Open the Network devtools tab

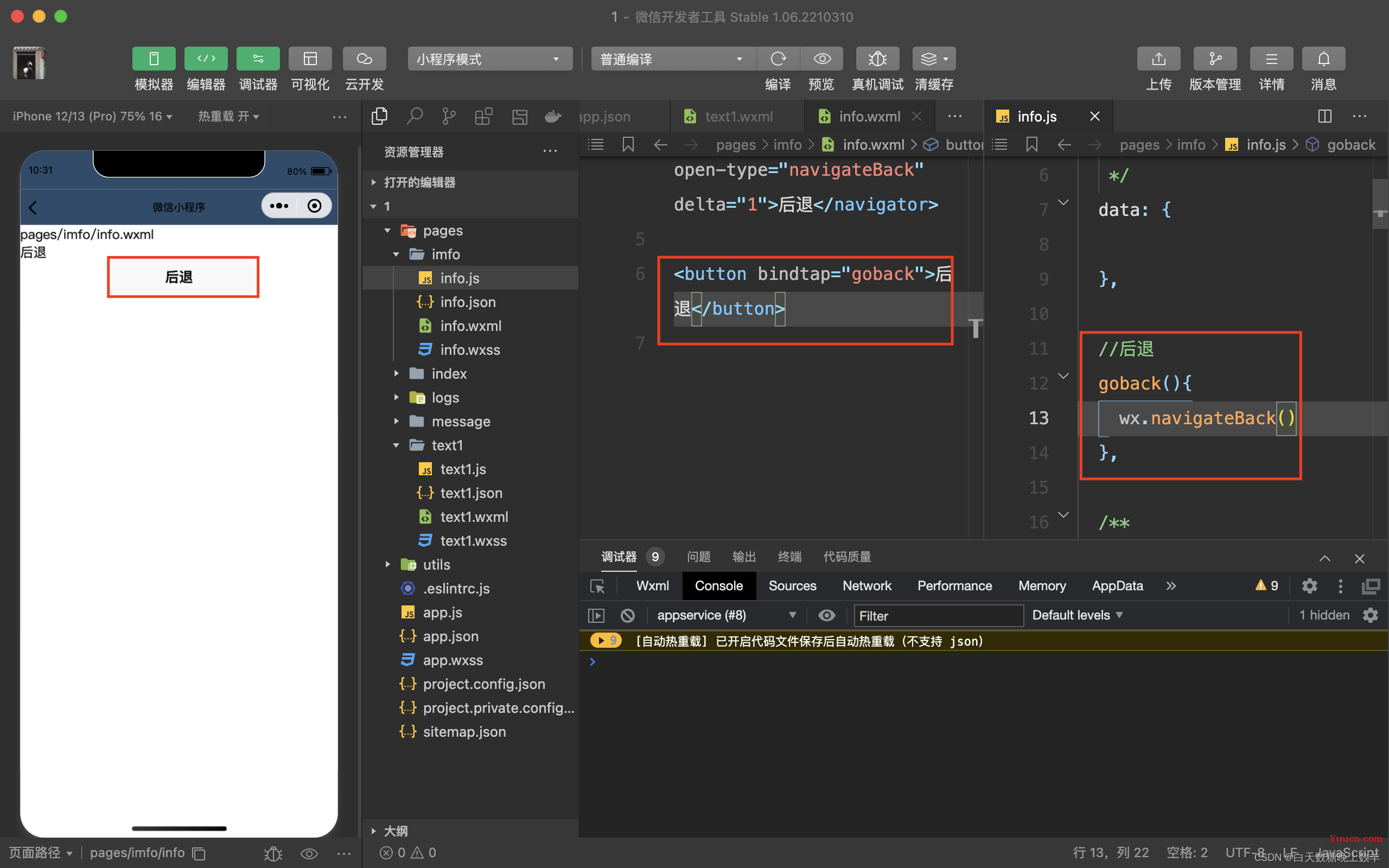tap(866, 585)
